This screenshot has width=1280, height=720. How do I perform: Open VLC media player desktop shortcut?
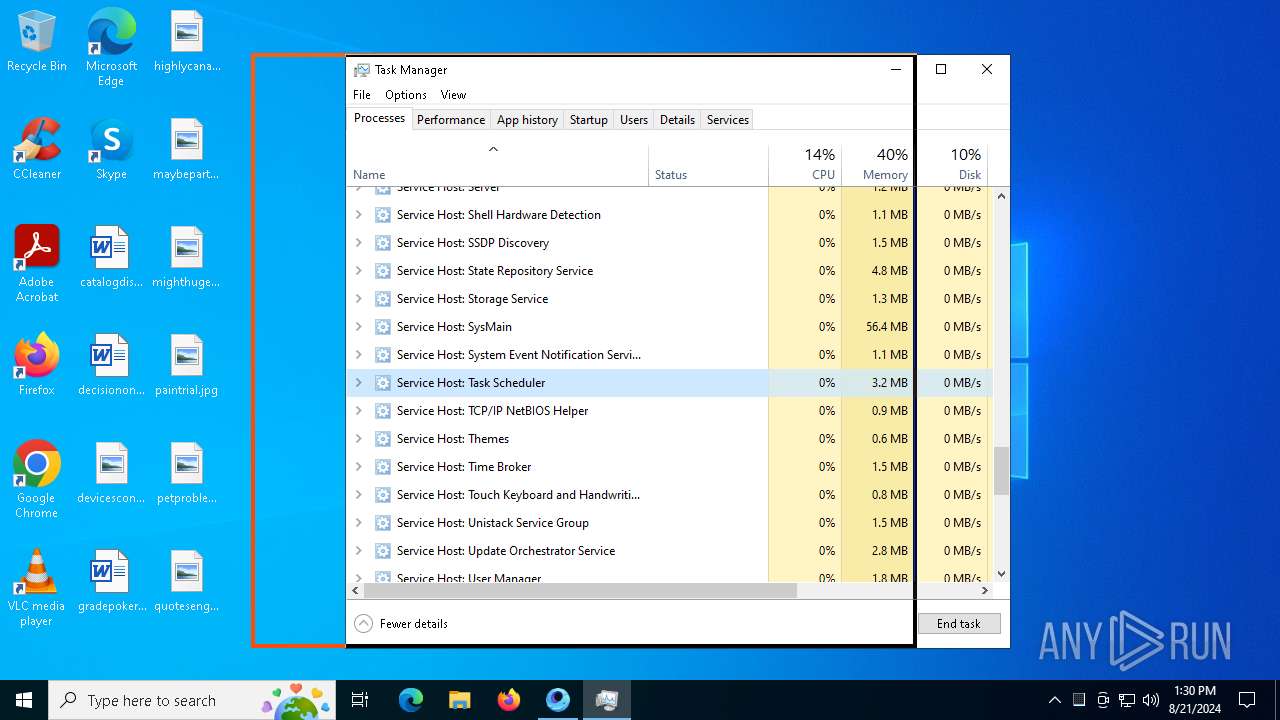click(37, 588)
